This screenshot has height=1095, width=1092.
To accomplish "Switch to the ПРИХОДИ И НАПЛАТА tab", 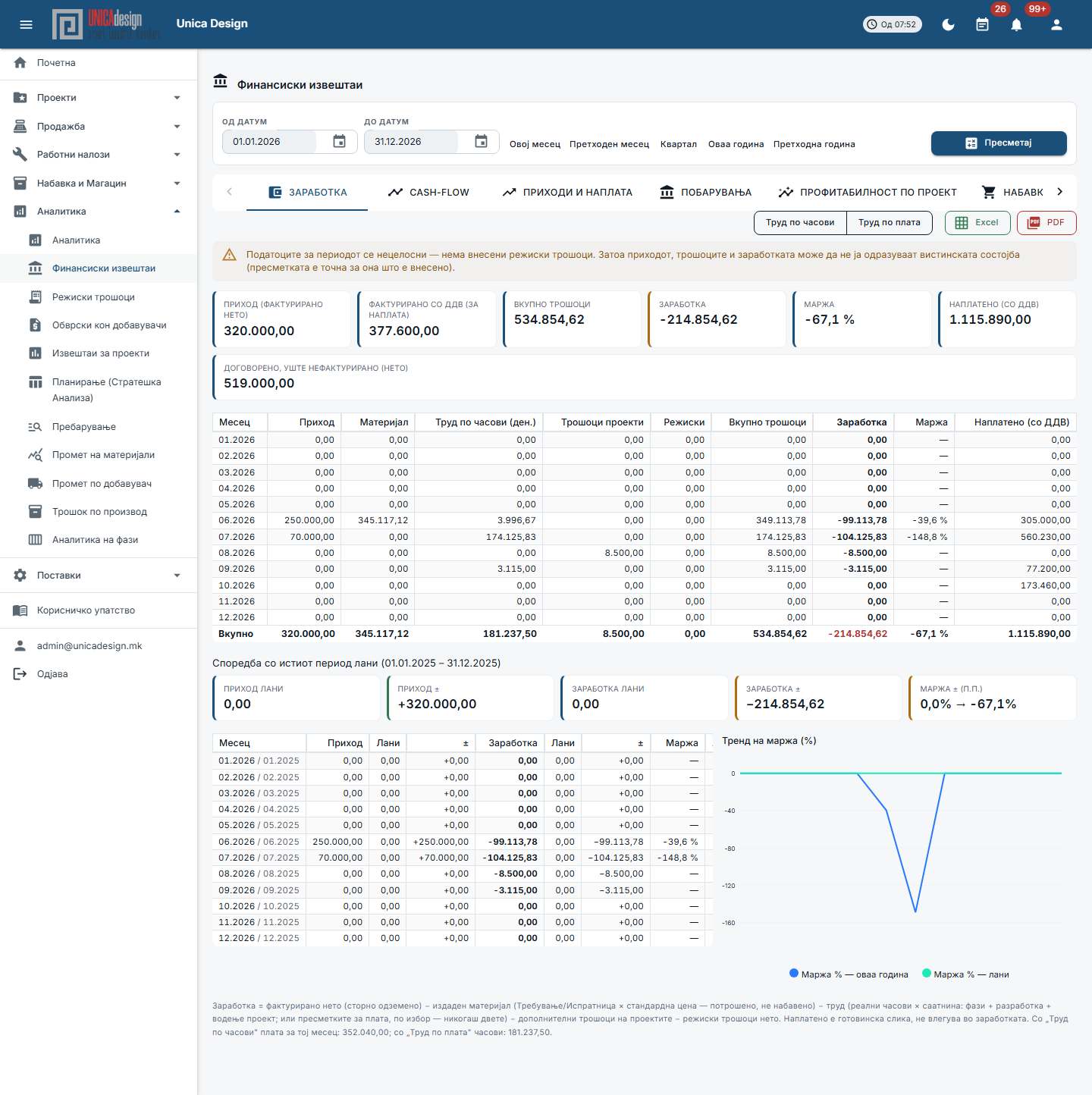I will (567, 193).
